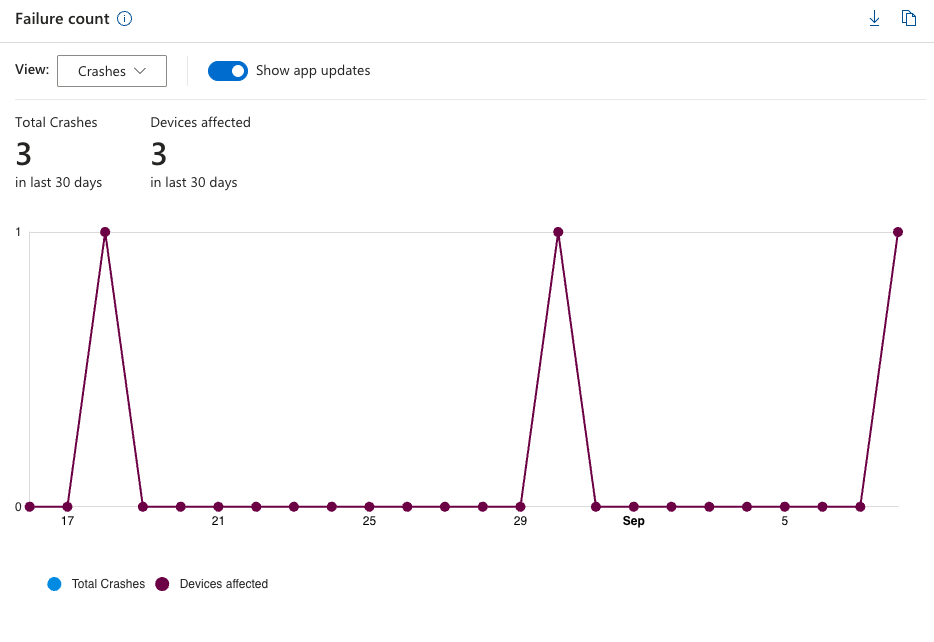The height and width of the screenshot is (642, 934).
Task: Click the Failure count info icon
Action: [124, 19]
